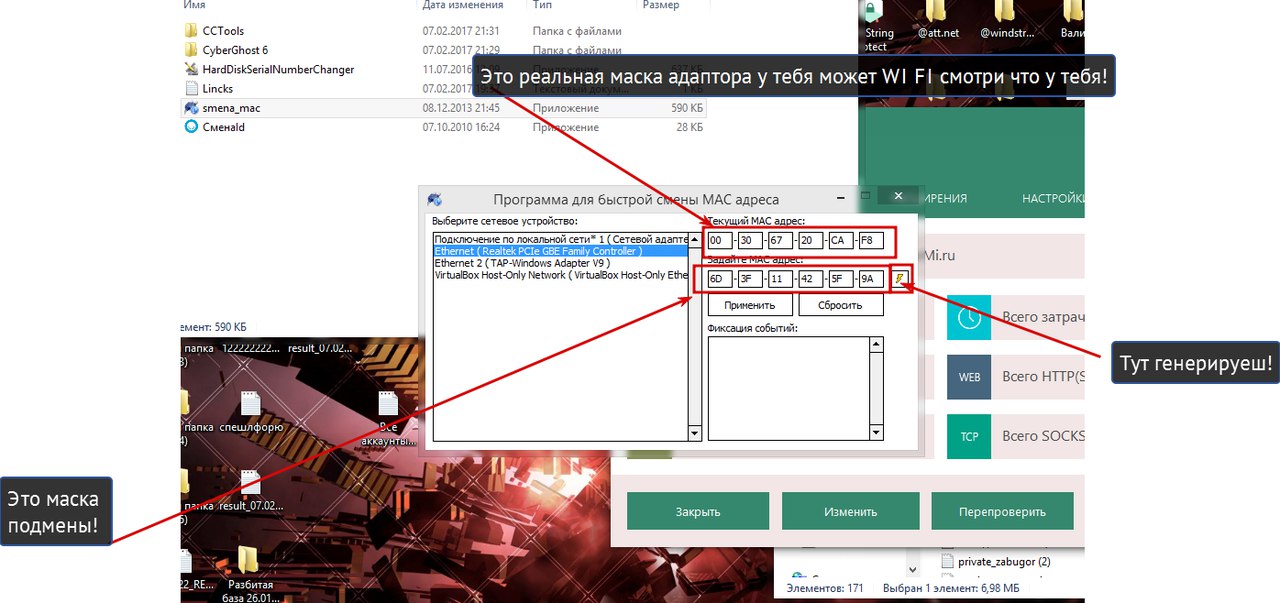Click the WEB tile icon

[x=968, y=377]
